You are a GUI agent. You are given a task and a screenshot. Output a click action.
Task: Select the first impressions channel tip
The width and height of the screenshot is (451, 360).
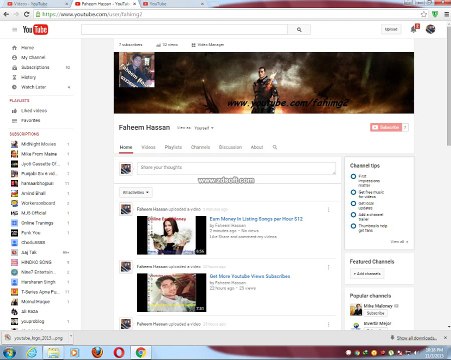pyautogui.click(x=353, y=176)
